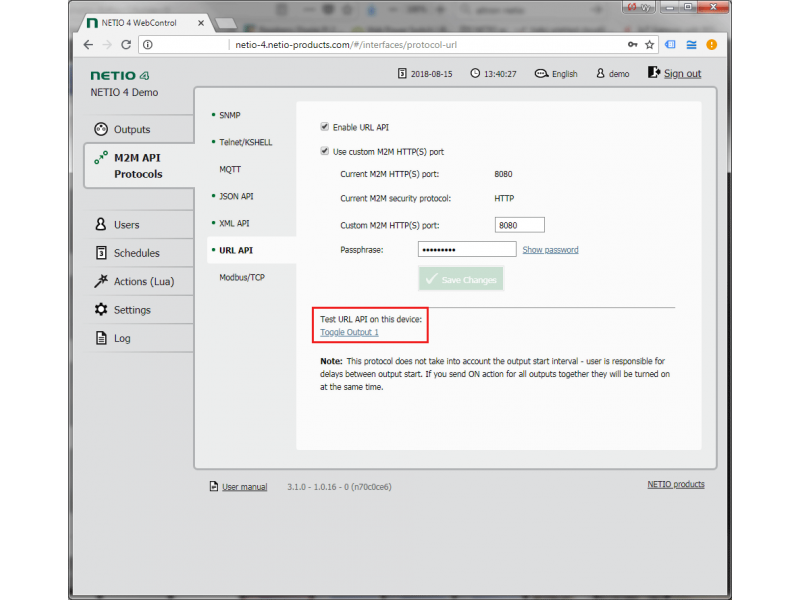Screen dimensions: 800x600
Task: Click the NETIO 4 Demo device name
Action: [x=124, y=92]
